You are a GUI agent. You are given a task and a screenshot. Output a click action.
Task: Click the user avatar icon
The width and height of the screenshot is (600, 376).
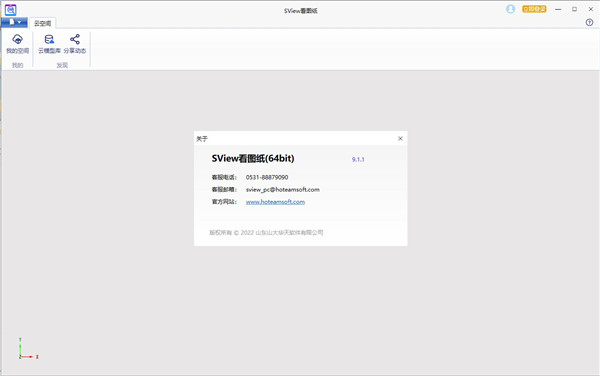pyautogui.click(x=510, y=9)
